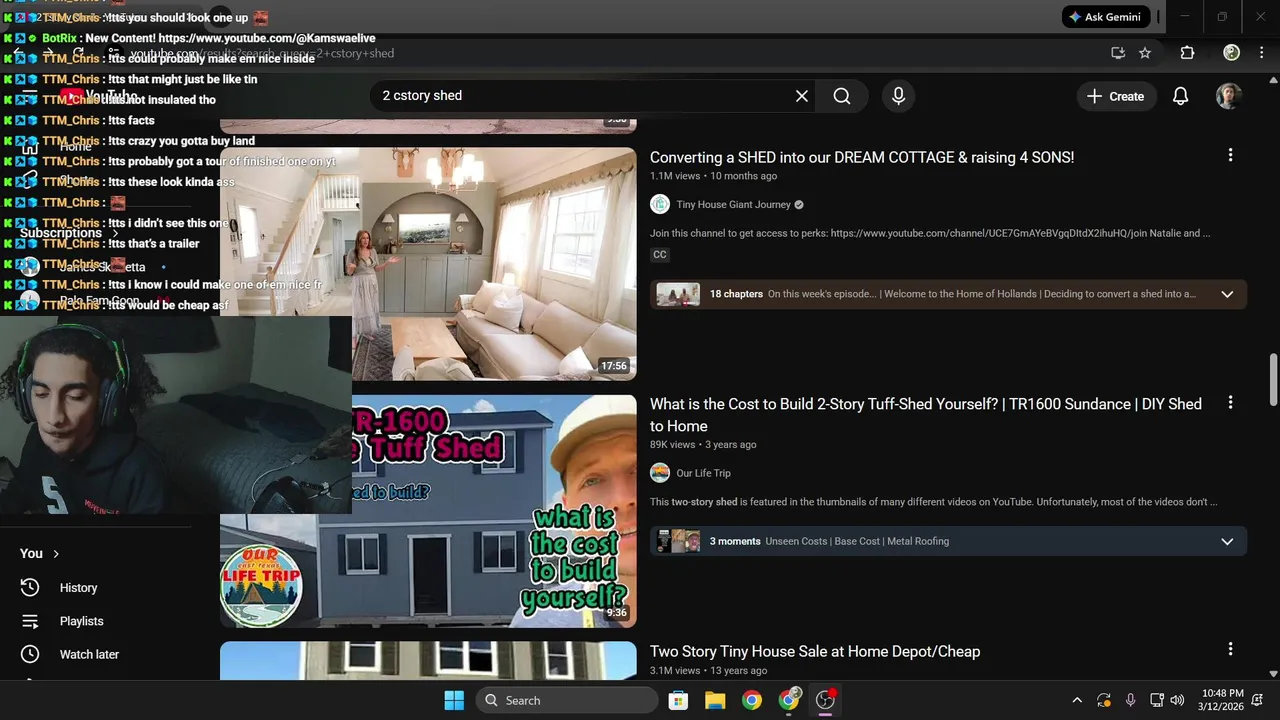Screen dimensions: 1280x720
Task: Click the 18 chapters preview thumbnail
Action: tap(677, 294)
